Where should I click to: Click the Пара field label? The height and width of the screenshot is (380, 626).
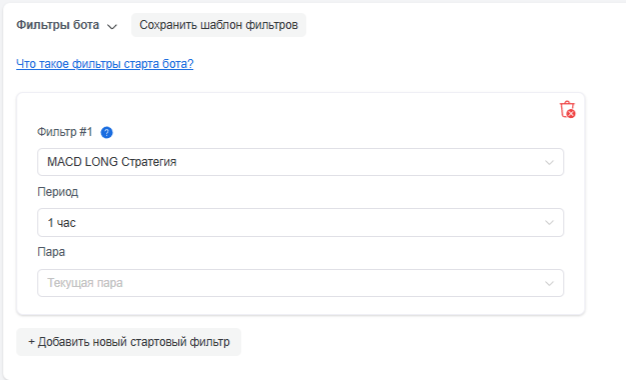tap(51, 252)
